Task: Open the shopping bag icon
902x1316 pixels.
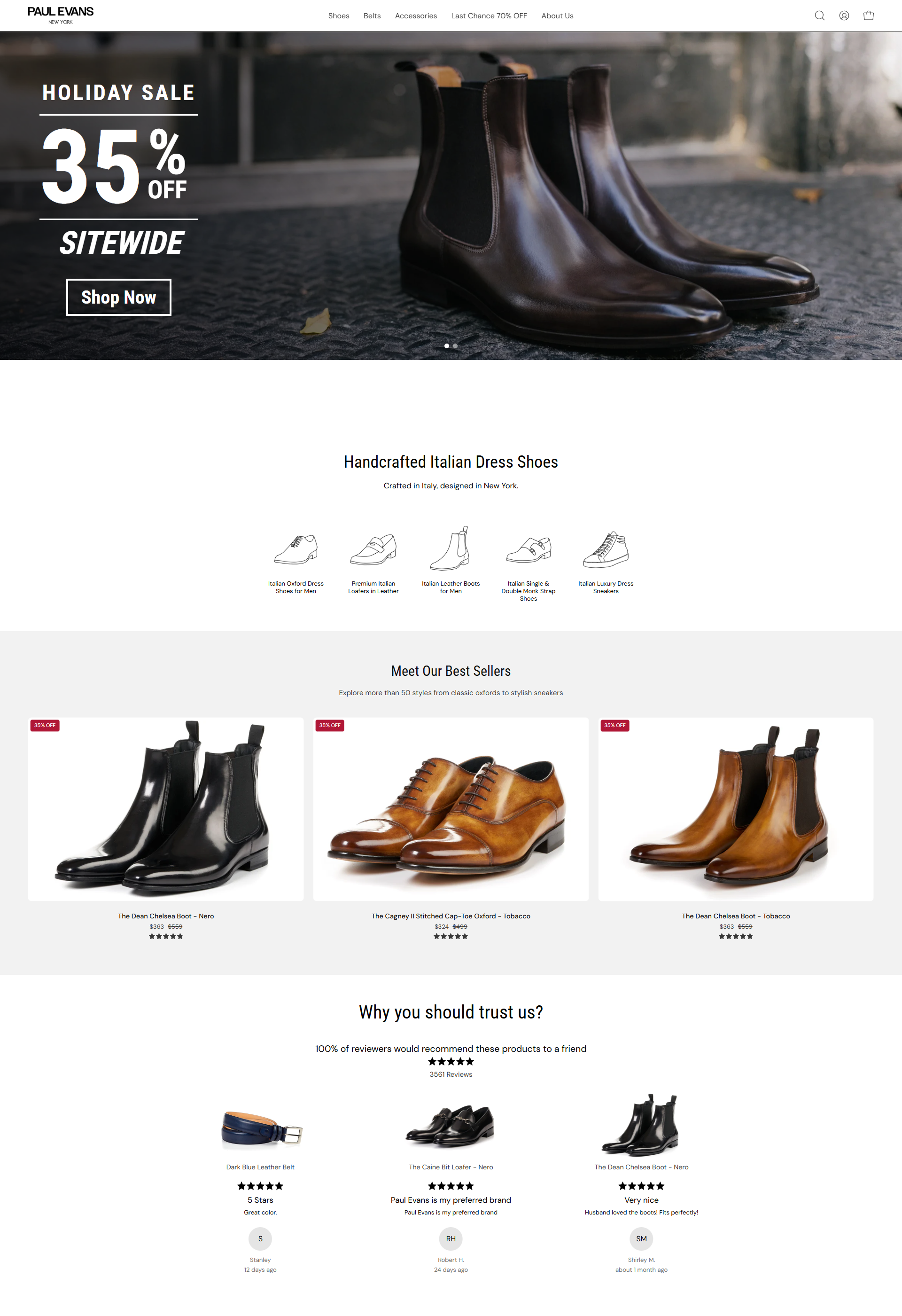Action: coord(868,16)
